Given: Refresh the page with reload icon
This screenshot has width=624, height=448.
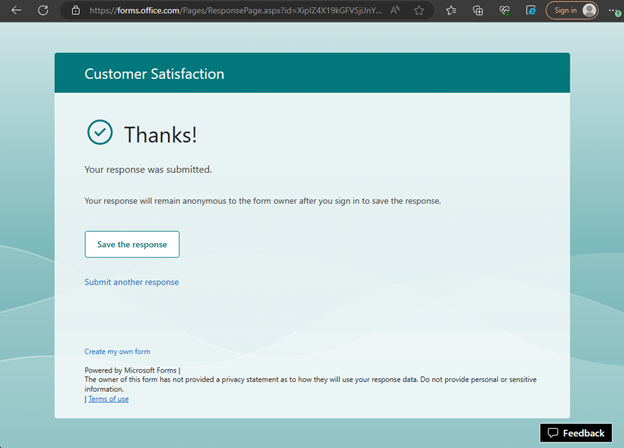Looking at the screenshot, I should [x=42, y=10].
